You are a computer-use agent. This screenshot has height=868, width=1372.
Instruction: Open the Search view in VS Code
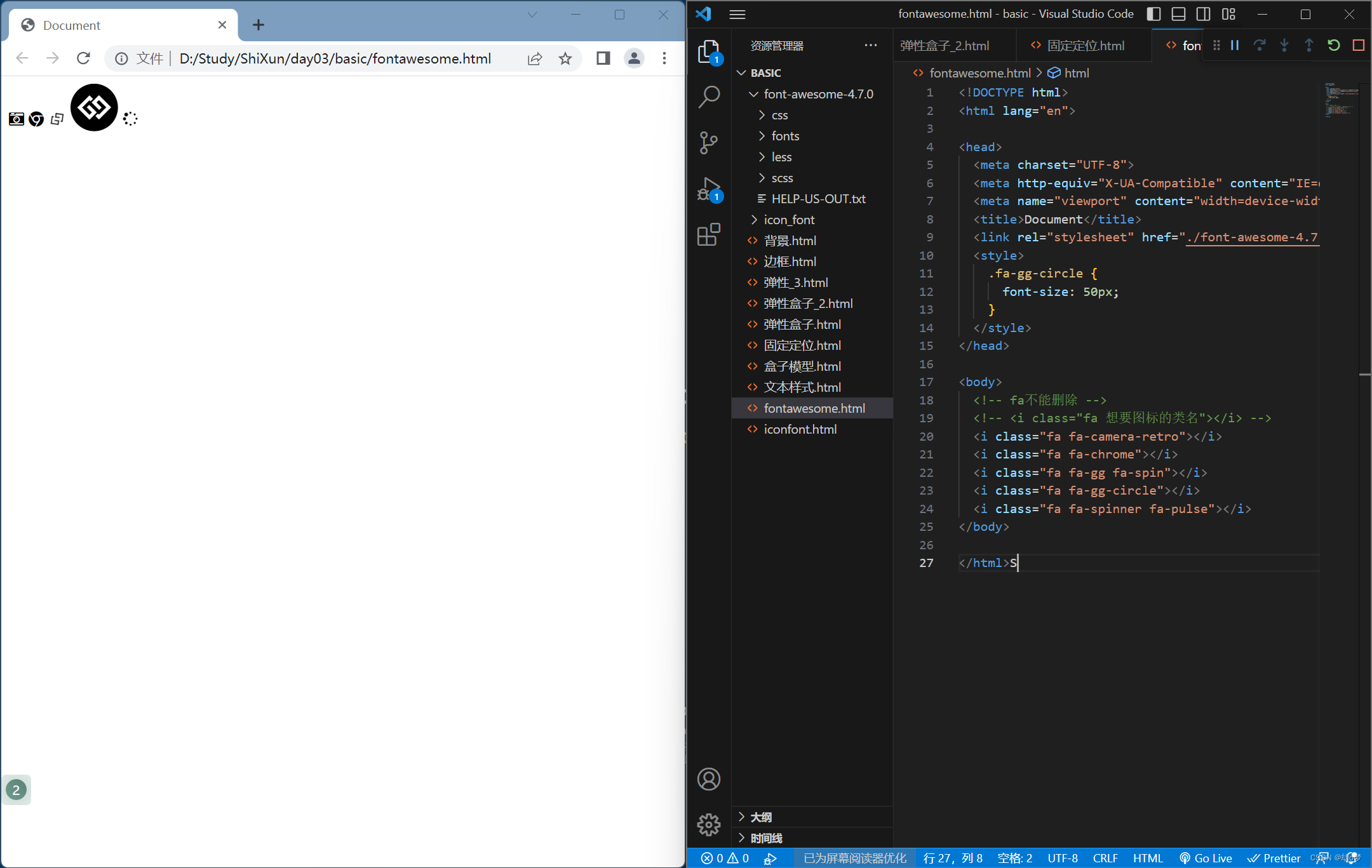[709, 97]
